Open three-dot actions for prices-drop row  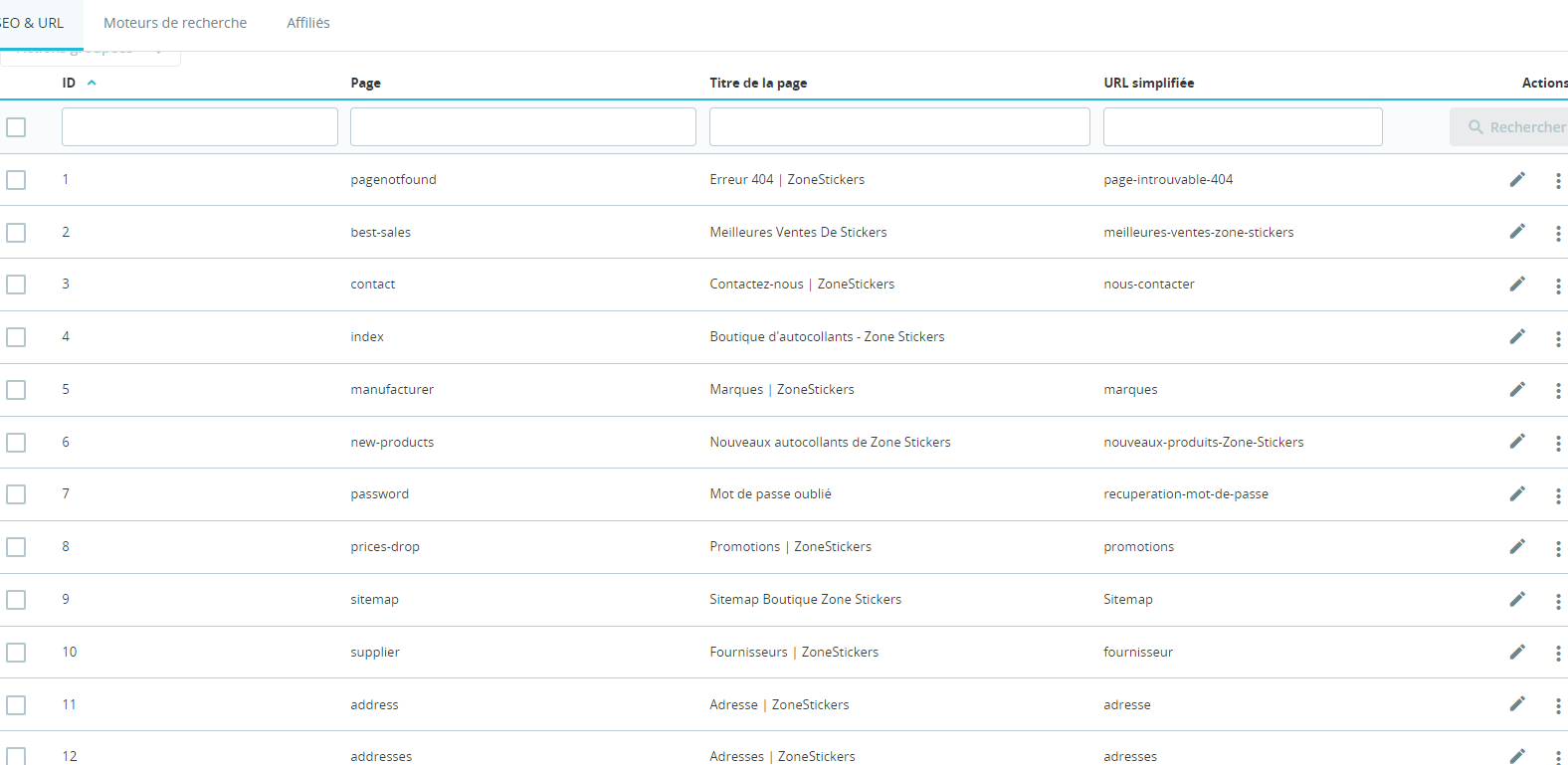coord(1558,548)
